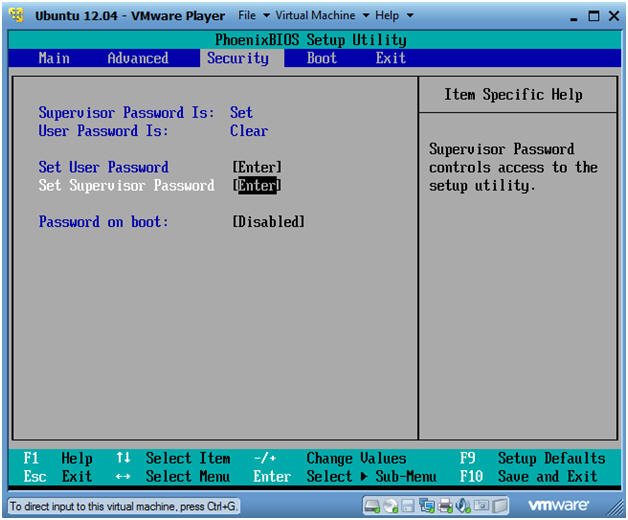Click the virtual display device icon
The image size is (628, 520).
coord(481,506)
